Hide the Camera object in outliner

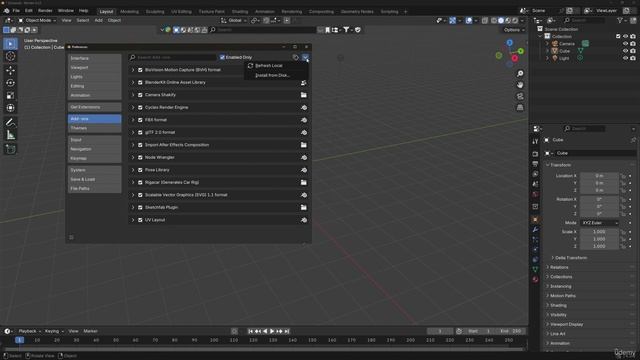coord(625,44)
